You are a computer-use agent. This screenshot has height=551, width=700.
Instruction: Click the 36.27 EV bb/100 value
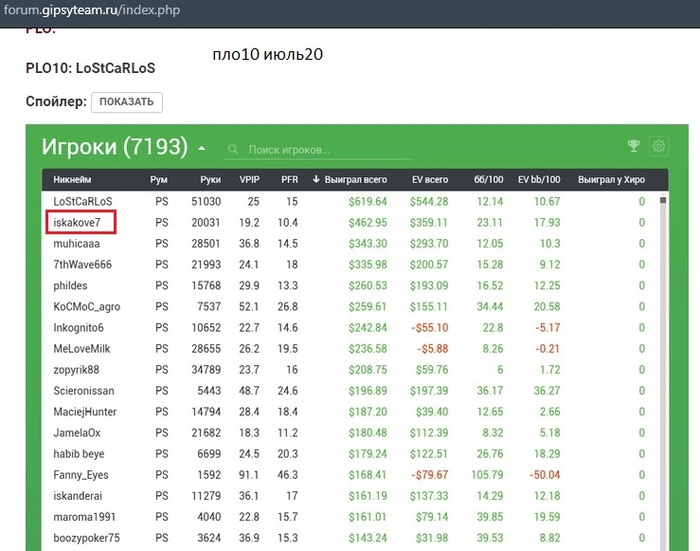coord(547,391)
